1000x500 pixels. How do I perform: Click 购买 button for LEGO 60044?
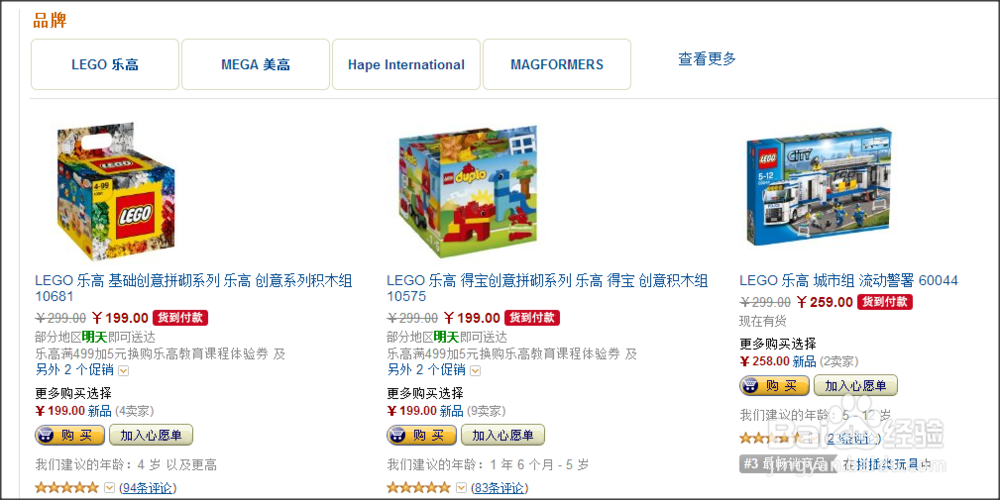(774, 386)
